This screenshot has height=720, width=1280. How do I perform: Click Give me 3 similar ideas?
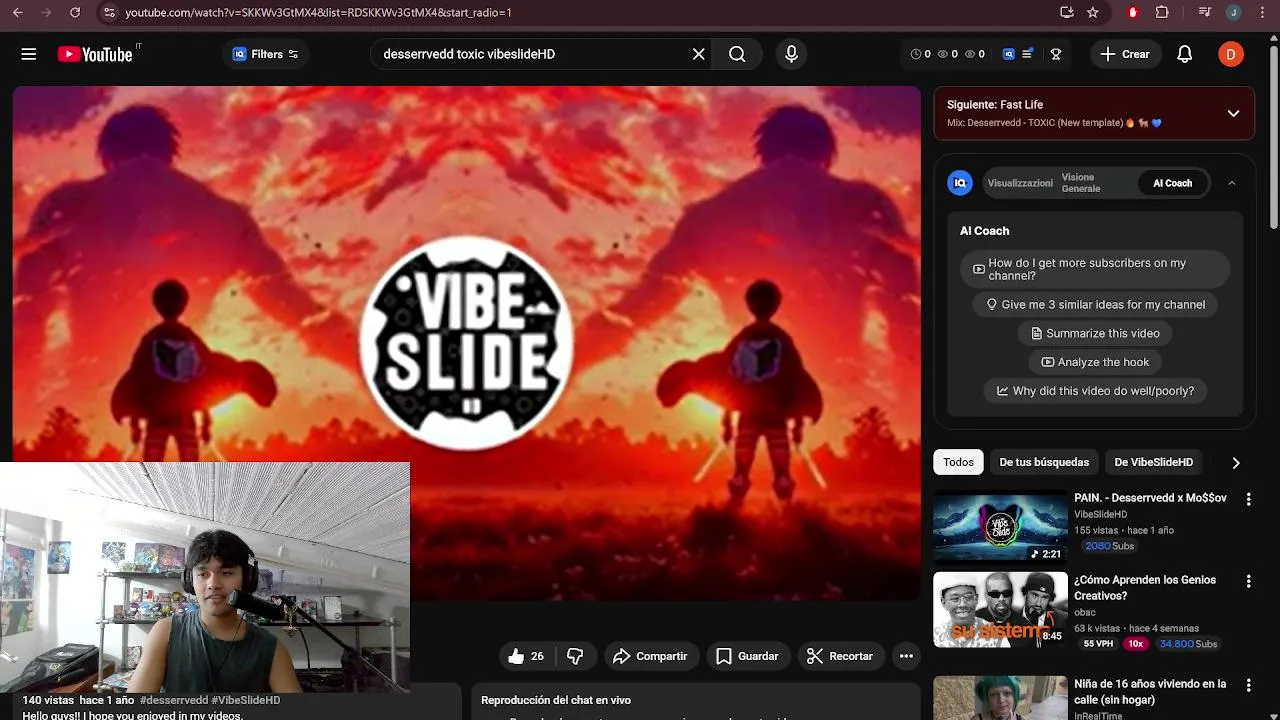(x=1095, y=305)
